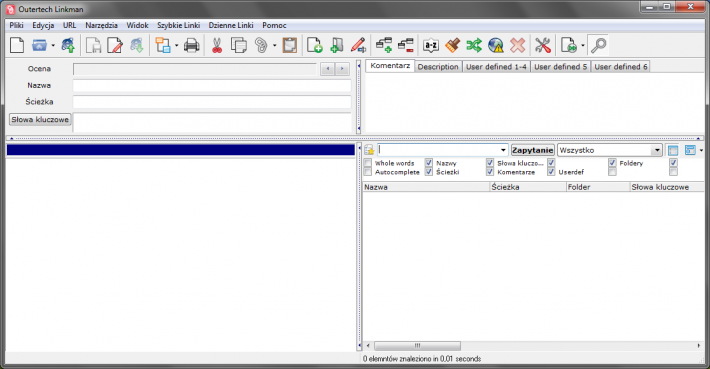
Task: Click the blue Open folder icon
Action: click(x=39, y=45)
